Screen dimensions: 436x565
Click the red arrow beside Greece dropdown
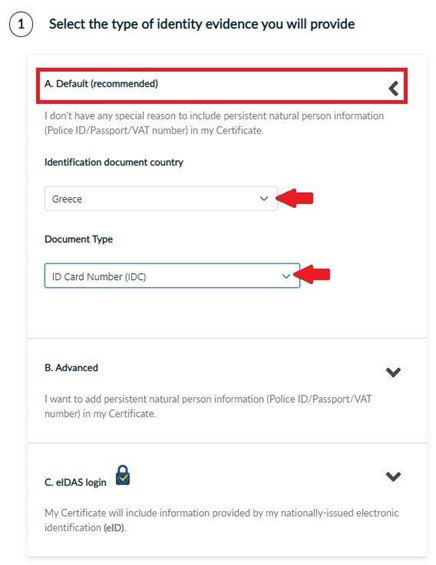[x=295, y=198]
